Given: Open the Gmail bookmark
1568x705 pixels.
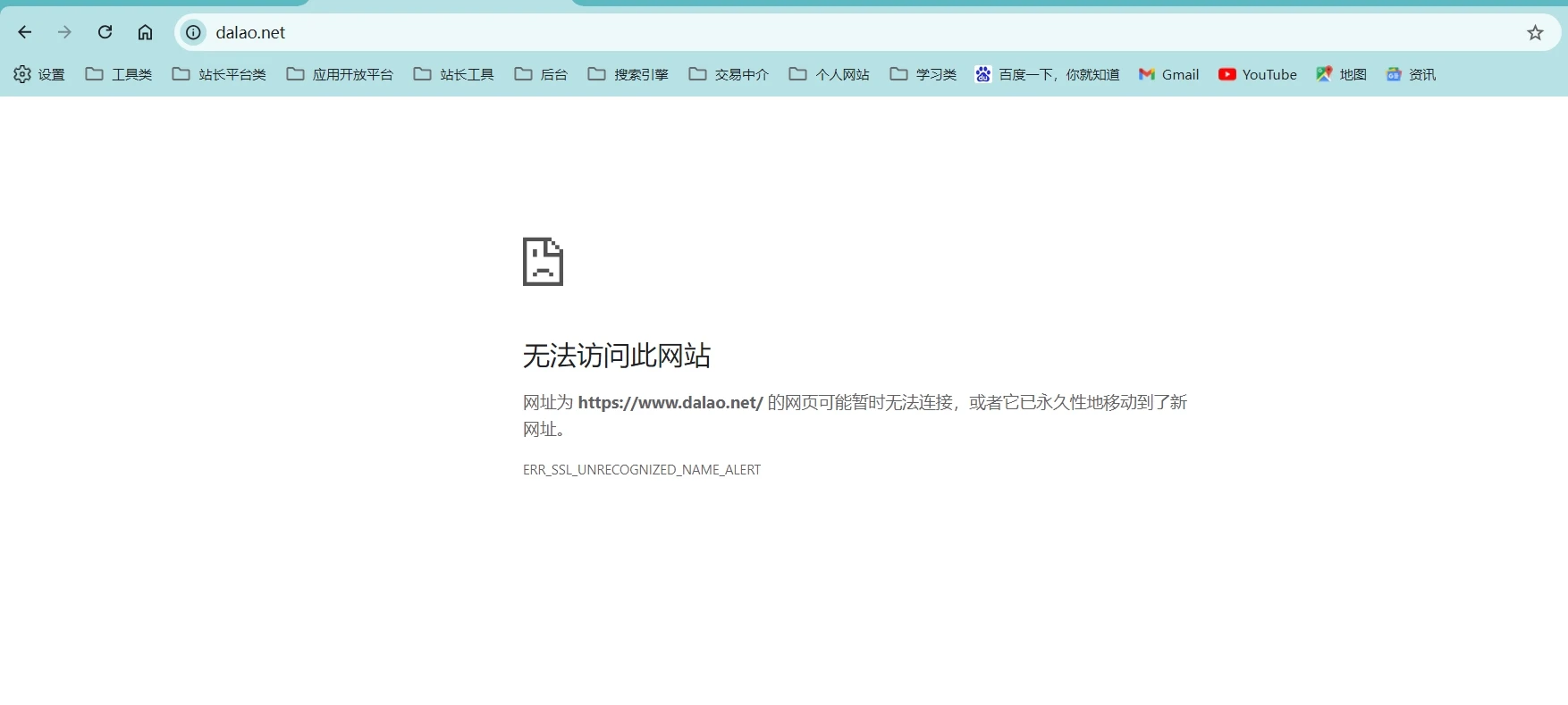Looking at the screenshot, I should tap(1168, 74).
